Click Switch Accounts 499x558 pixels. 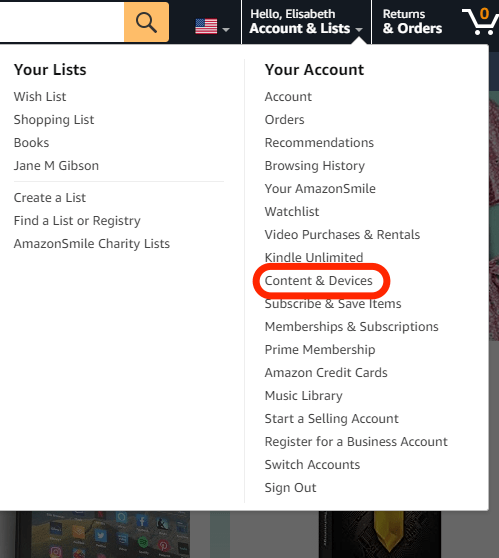point(312,465)
